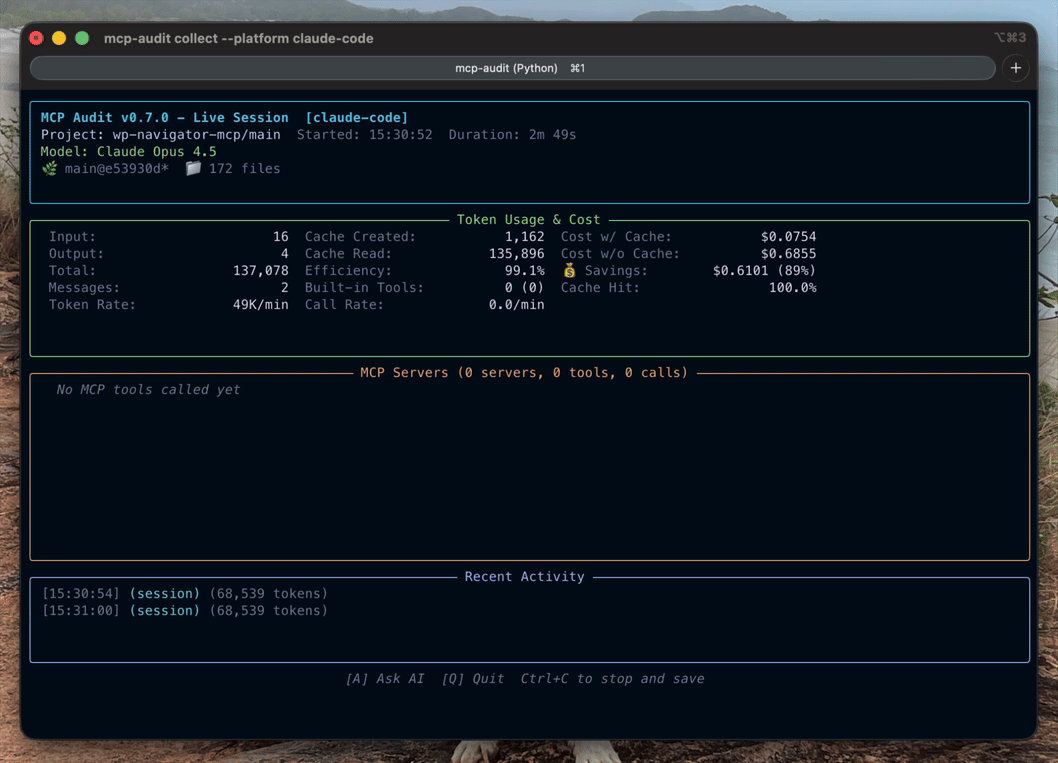
Task: Click 'Ctrl+C to stop and save' hint
Action: pyautogui.click(x=612, y=679)
